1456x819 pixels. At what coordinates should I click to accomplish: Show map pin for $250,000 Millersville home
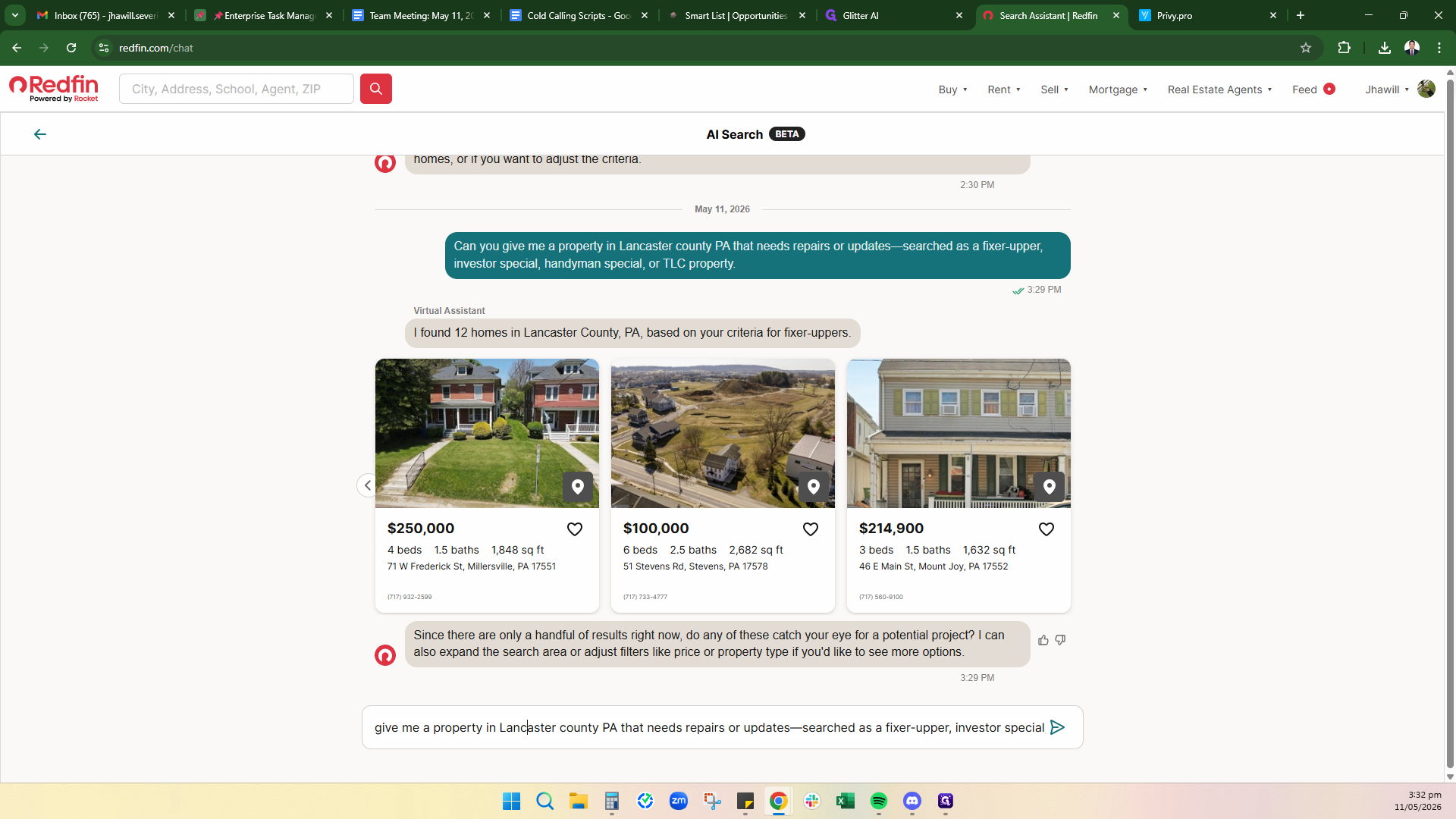coord(578,487)
